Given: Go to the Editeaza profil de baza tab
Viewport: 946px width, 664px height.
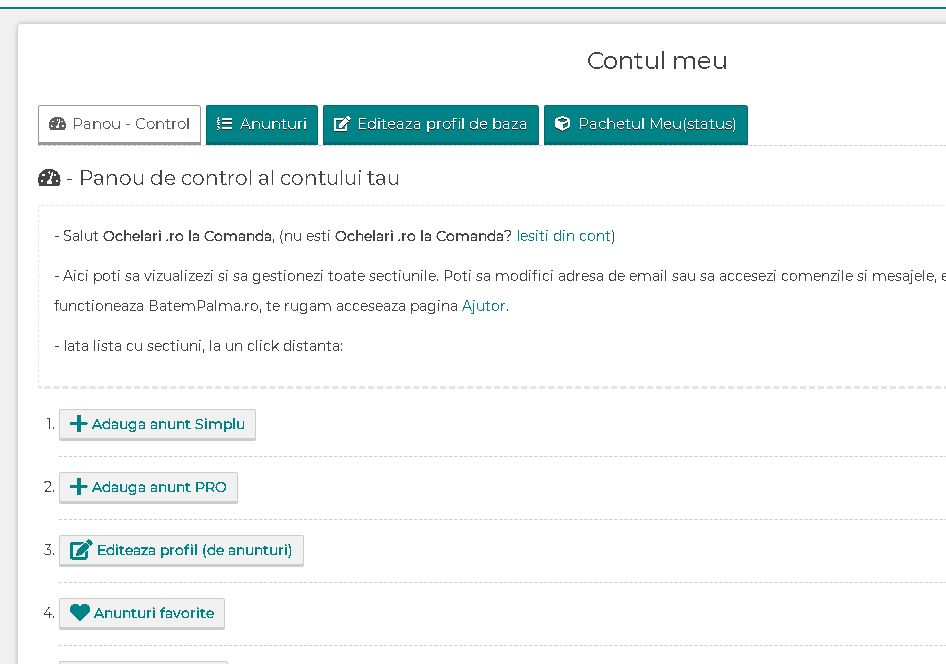Looking at the screenshot, I should pos(431,124).
